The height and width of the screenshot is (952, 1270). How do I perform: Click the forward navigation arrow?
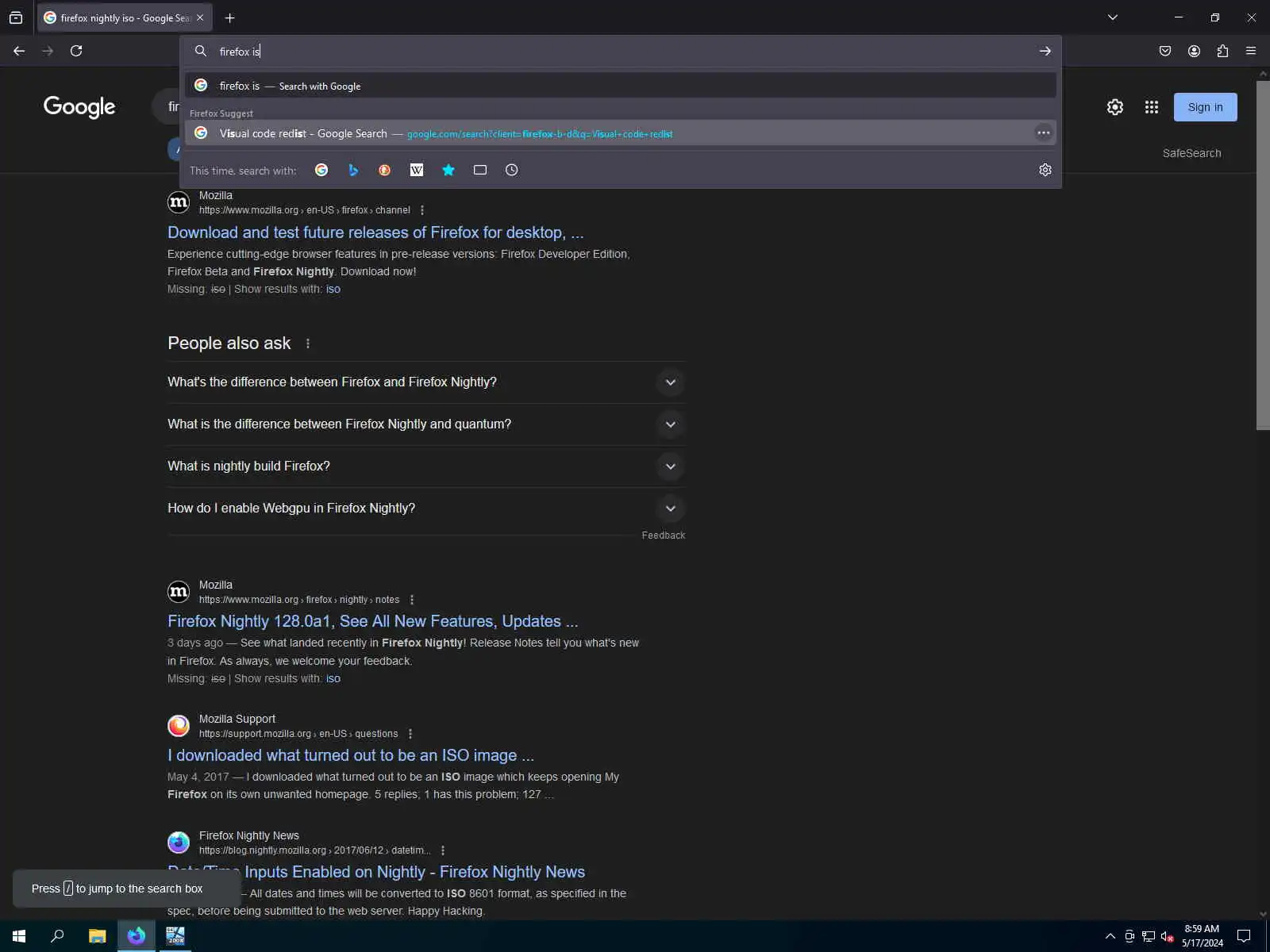(48, 51)
